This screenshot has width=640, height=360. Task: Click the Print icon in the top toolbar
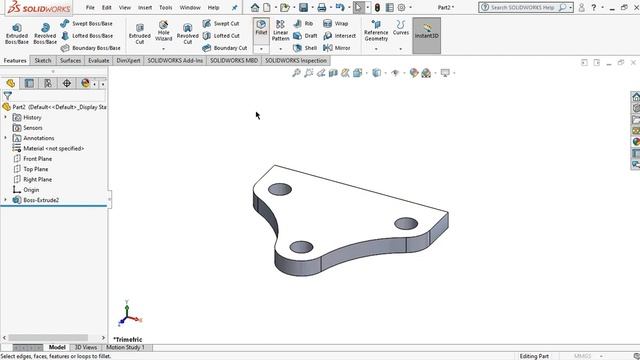(322, 7)
